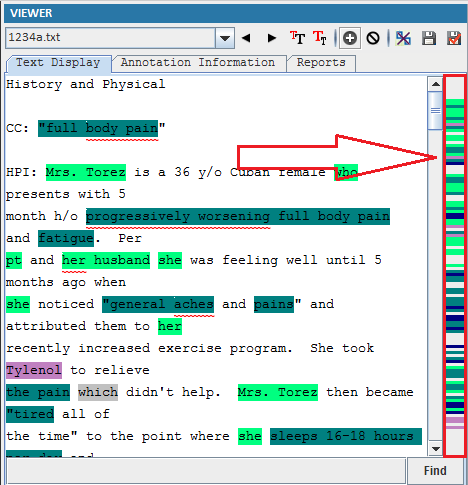Open the Reports tab
The width and height of the screenshot is (468, 485).
[321, 63]
